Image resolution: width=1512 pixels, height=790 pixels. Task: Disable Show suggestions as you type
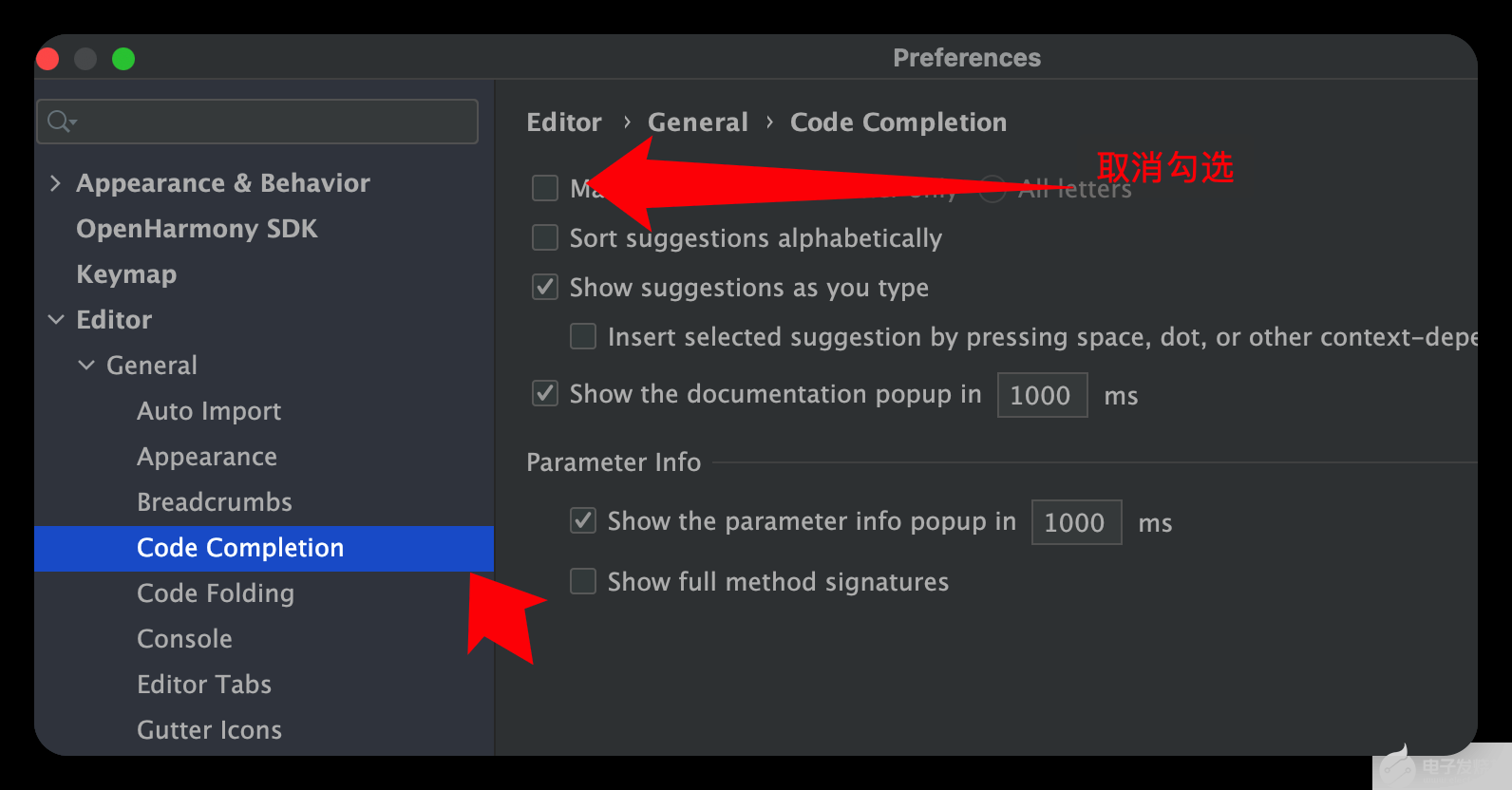pyautogui.click(x=545, y=287)
